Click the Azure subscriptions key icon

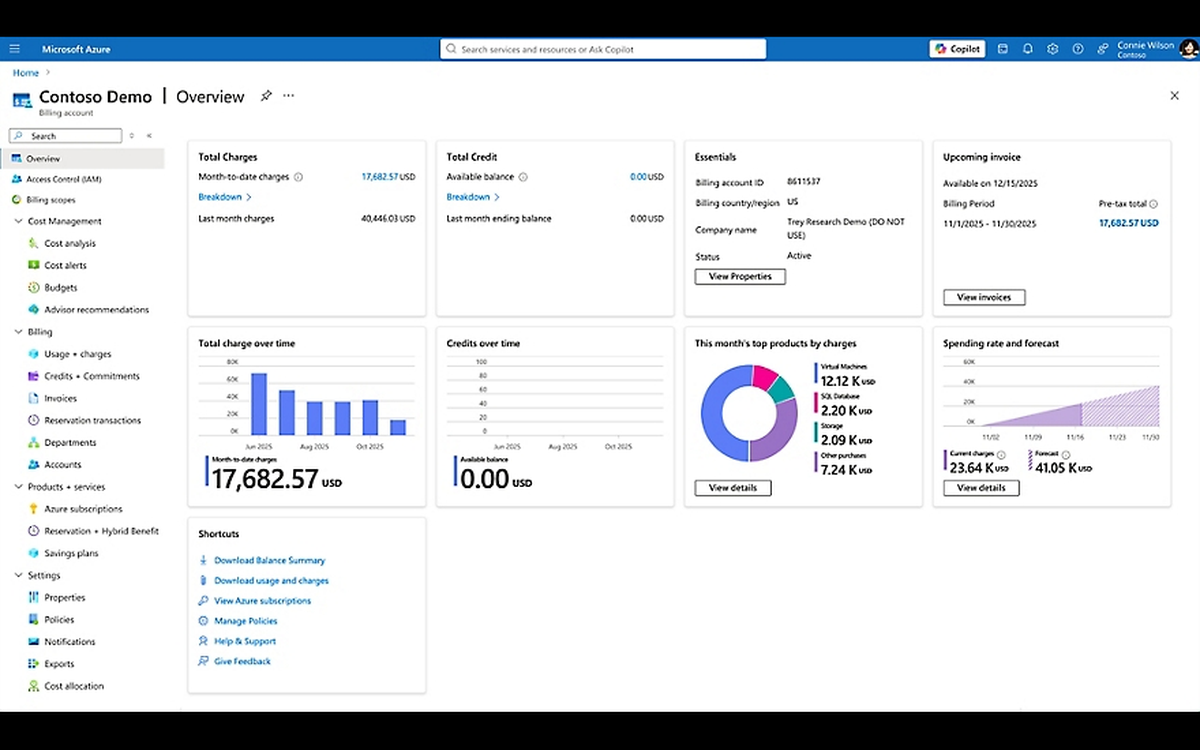pyautogui.click(x=34, y=509)
